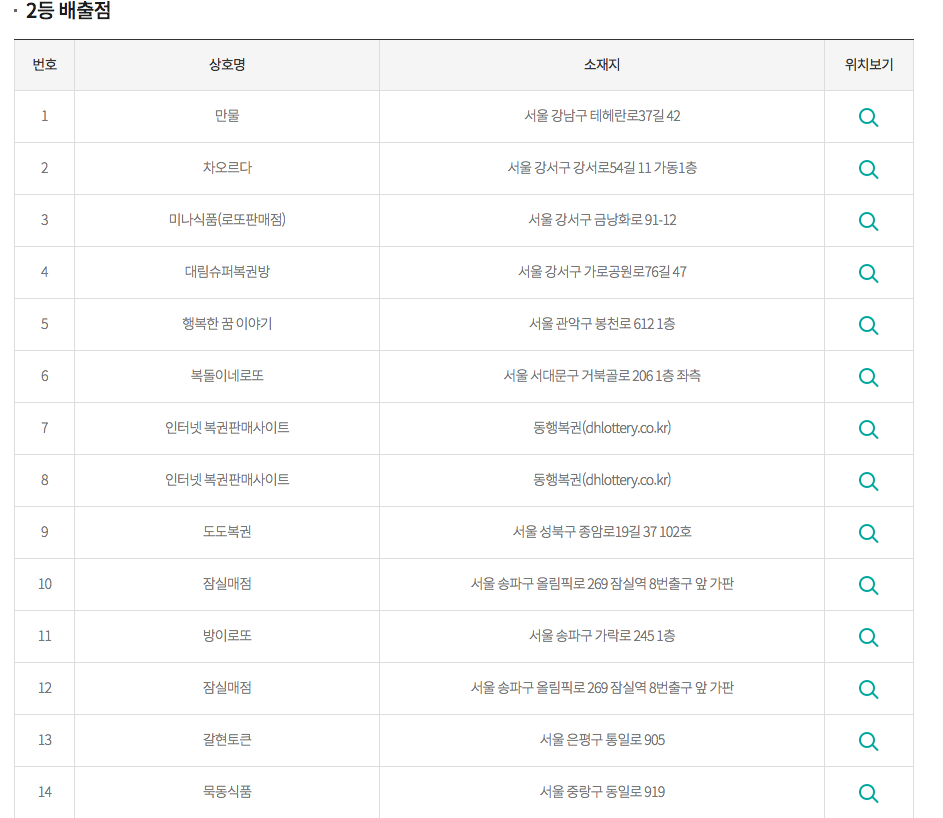Click the 복돌이네로또 location magnifier

868,377
